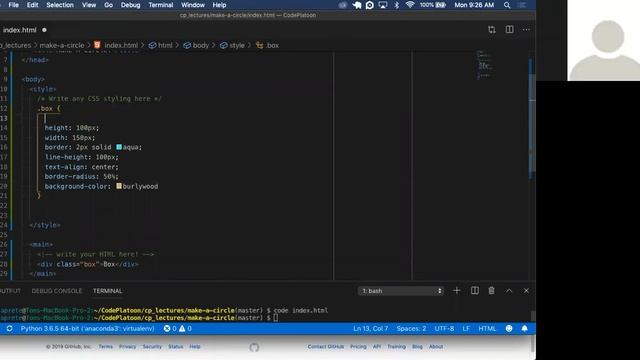
Task: Open make-a-circle folder breadcrumb
Action: coord(62,45)
